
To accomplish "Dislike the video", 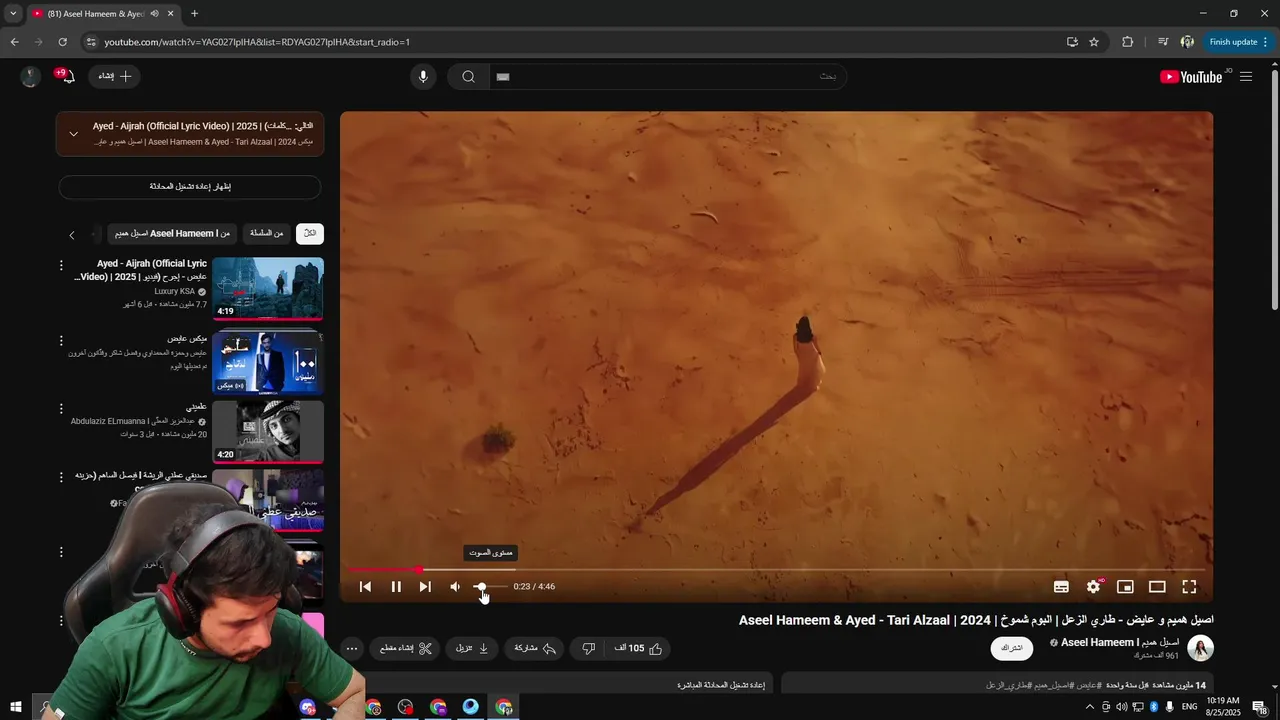I will click(x=589, y=648).
